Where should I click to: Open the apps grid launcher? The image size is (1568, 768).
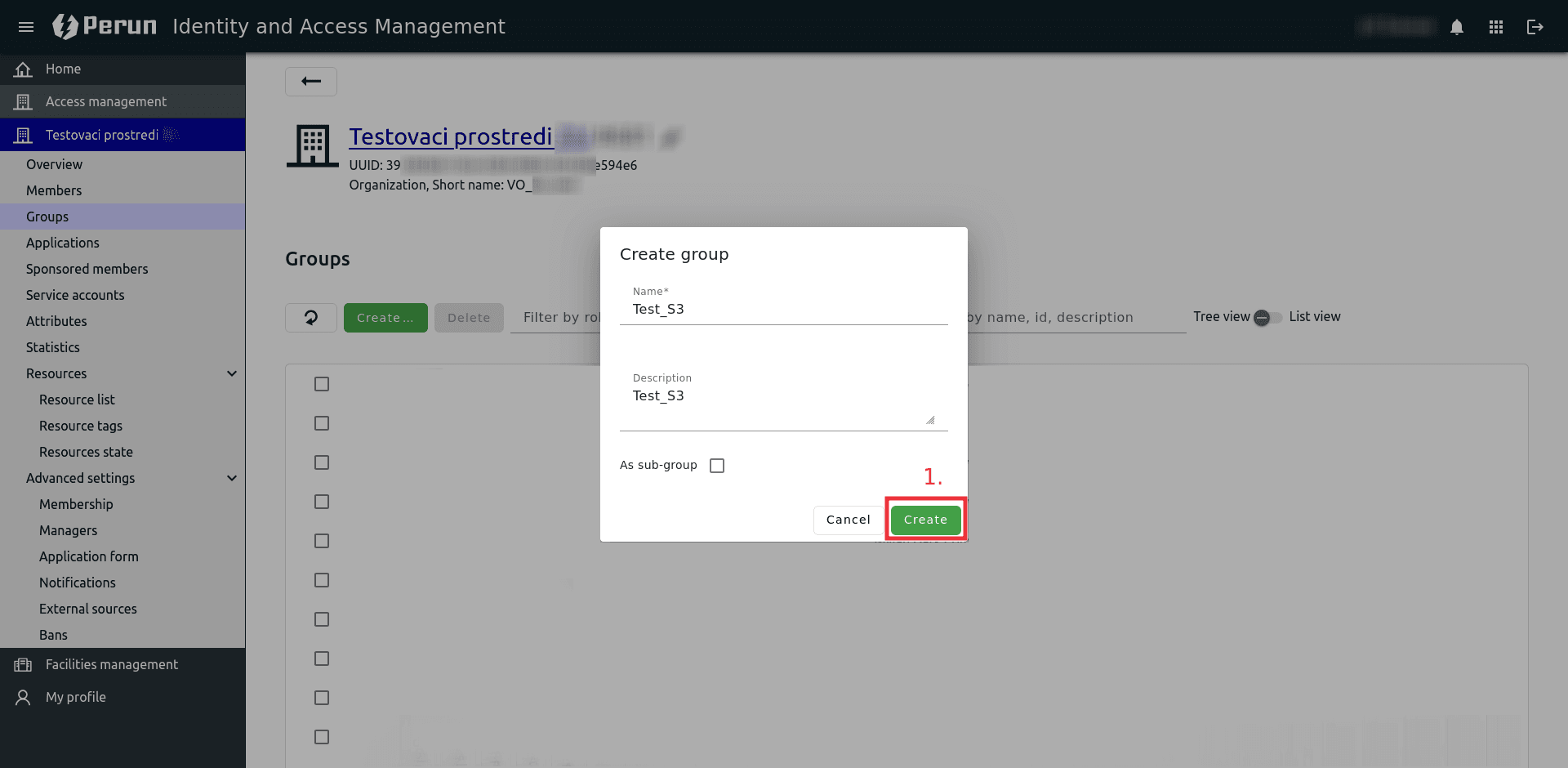pyautogui.click(x=1495, y=27)
